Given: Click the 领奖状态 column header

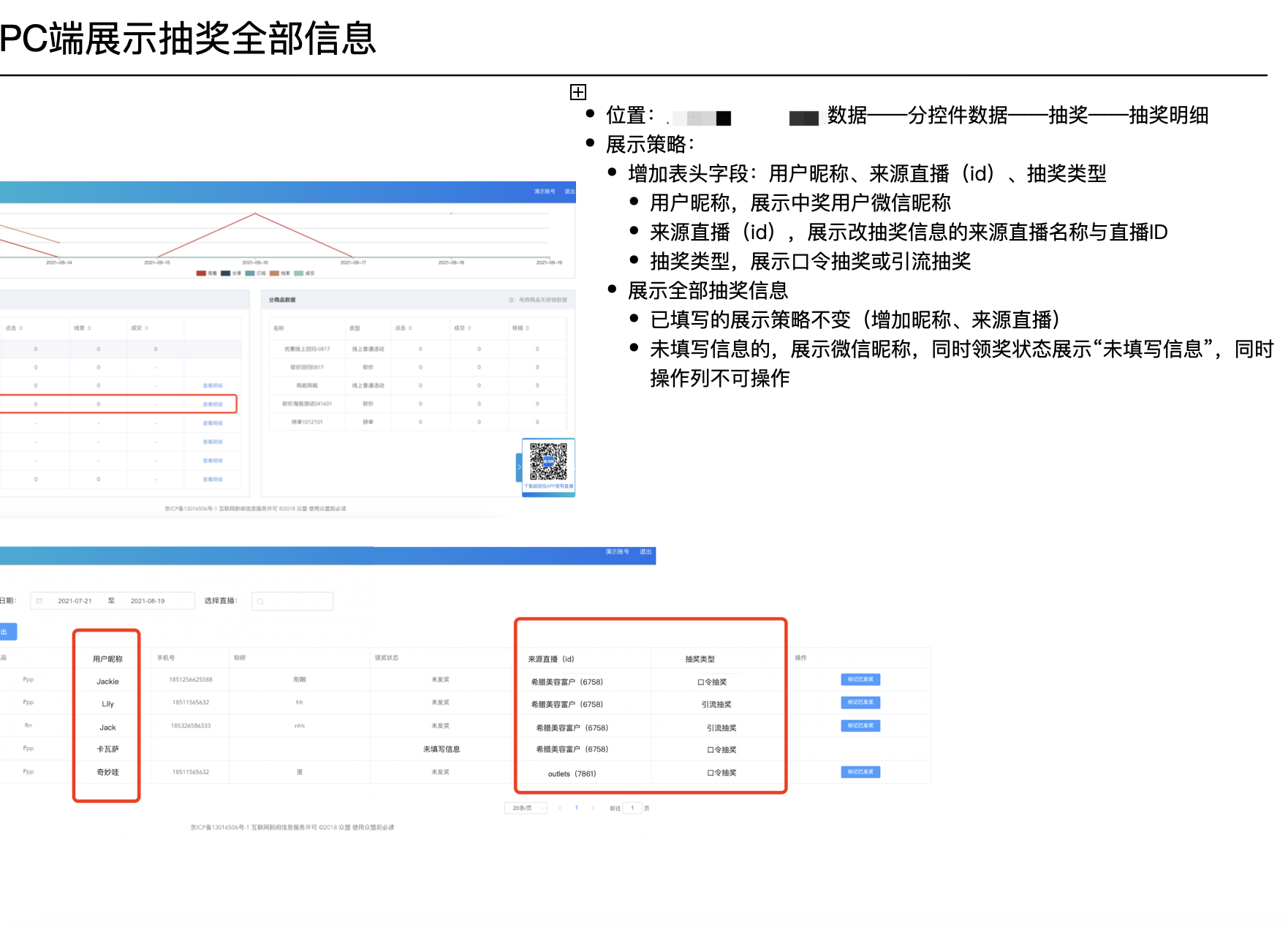Looking at the screenshot, I should click(x=387, y=658).
